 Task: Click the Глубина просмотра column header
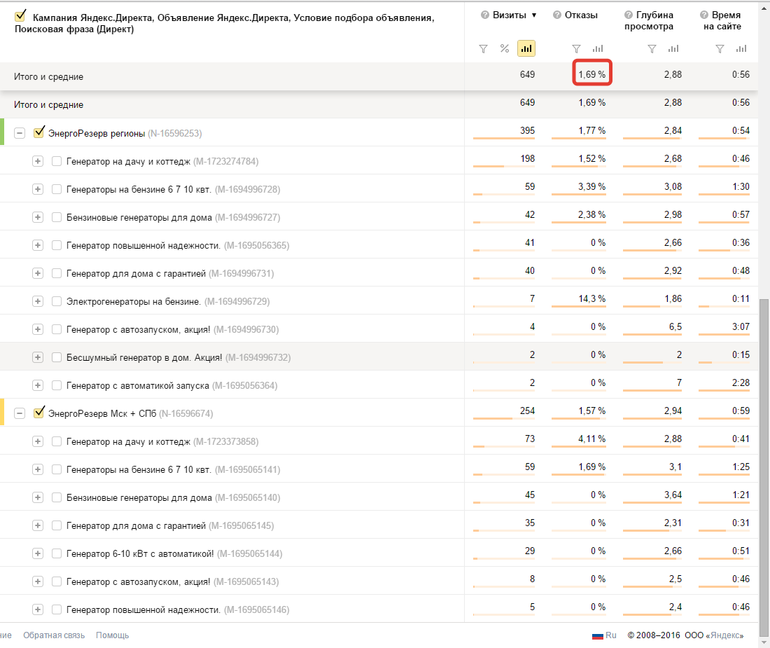click(x=654, y=20)
